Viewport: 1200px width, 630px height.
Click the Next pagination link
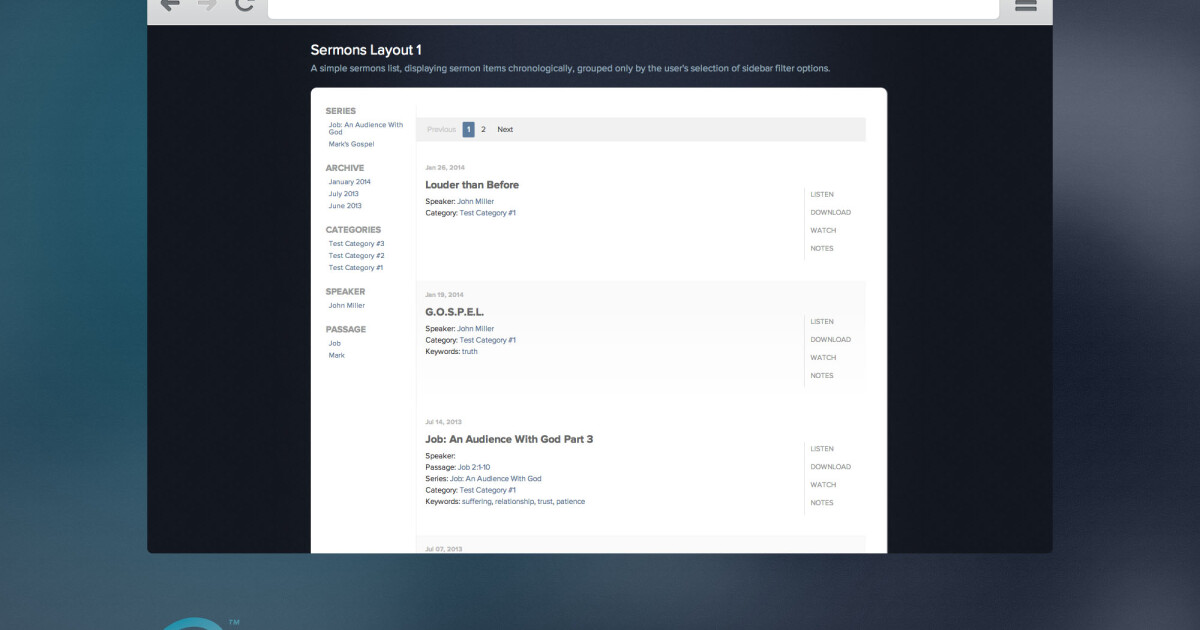505,129
